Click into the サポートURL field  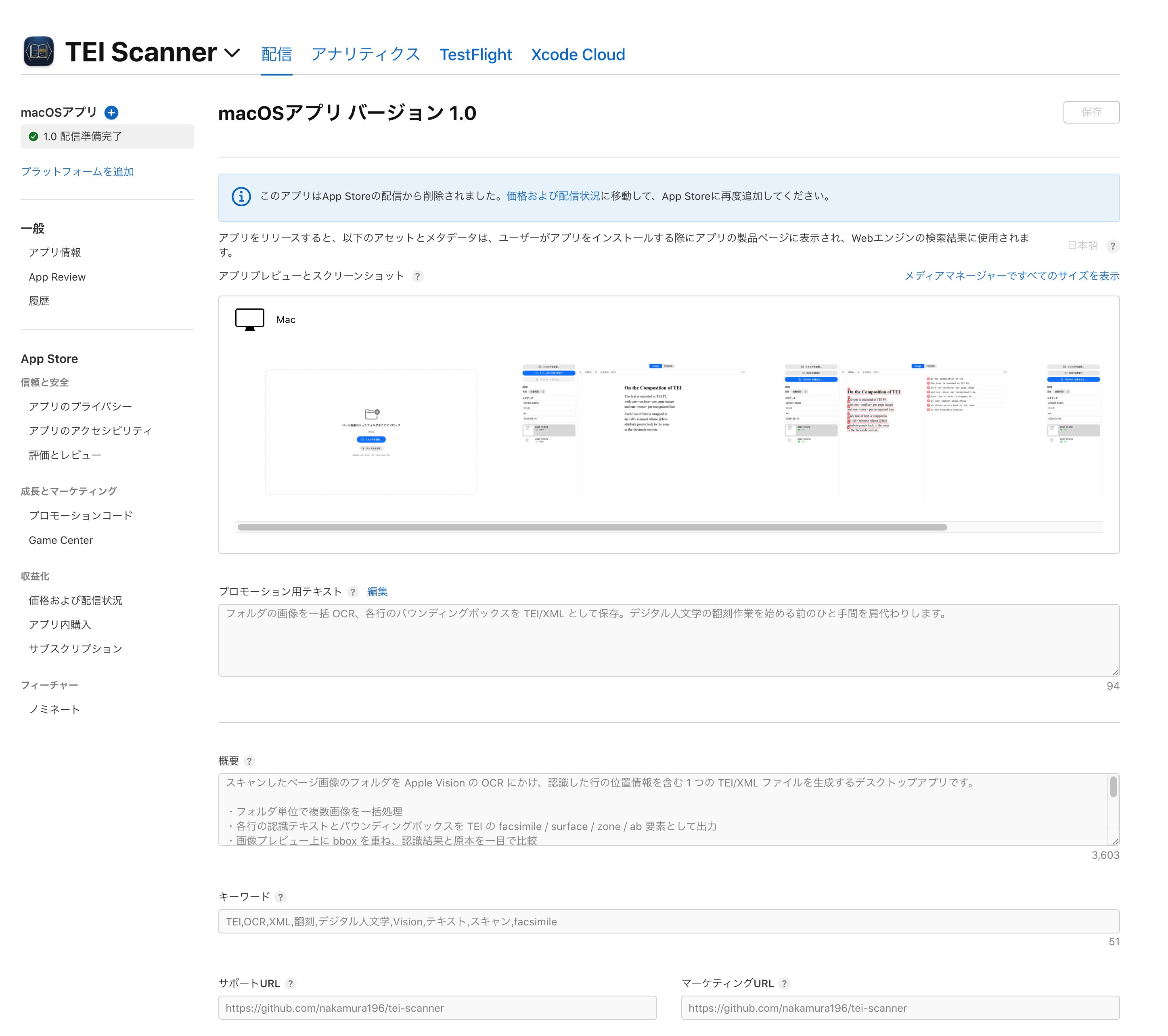pos(437,1007)
